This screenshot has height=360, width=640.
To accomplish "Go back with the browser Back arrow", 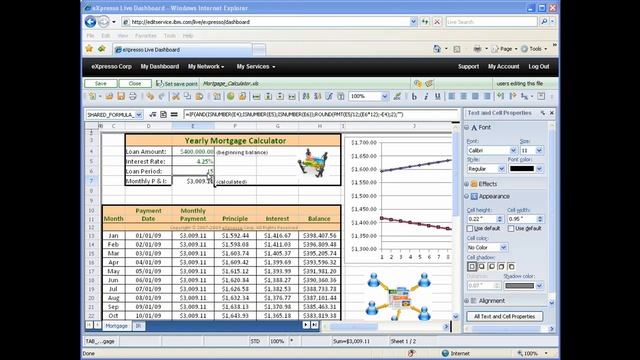I will 90,22.
